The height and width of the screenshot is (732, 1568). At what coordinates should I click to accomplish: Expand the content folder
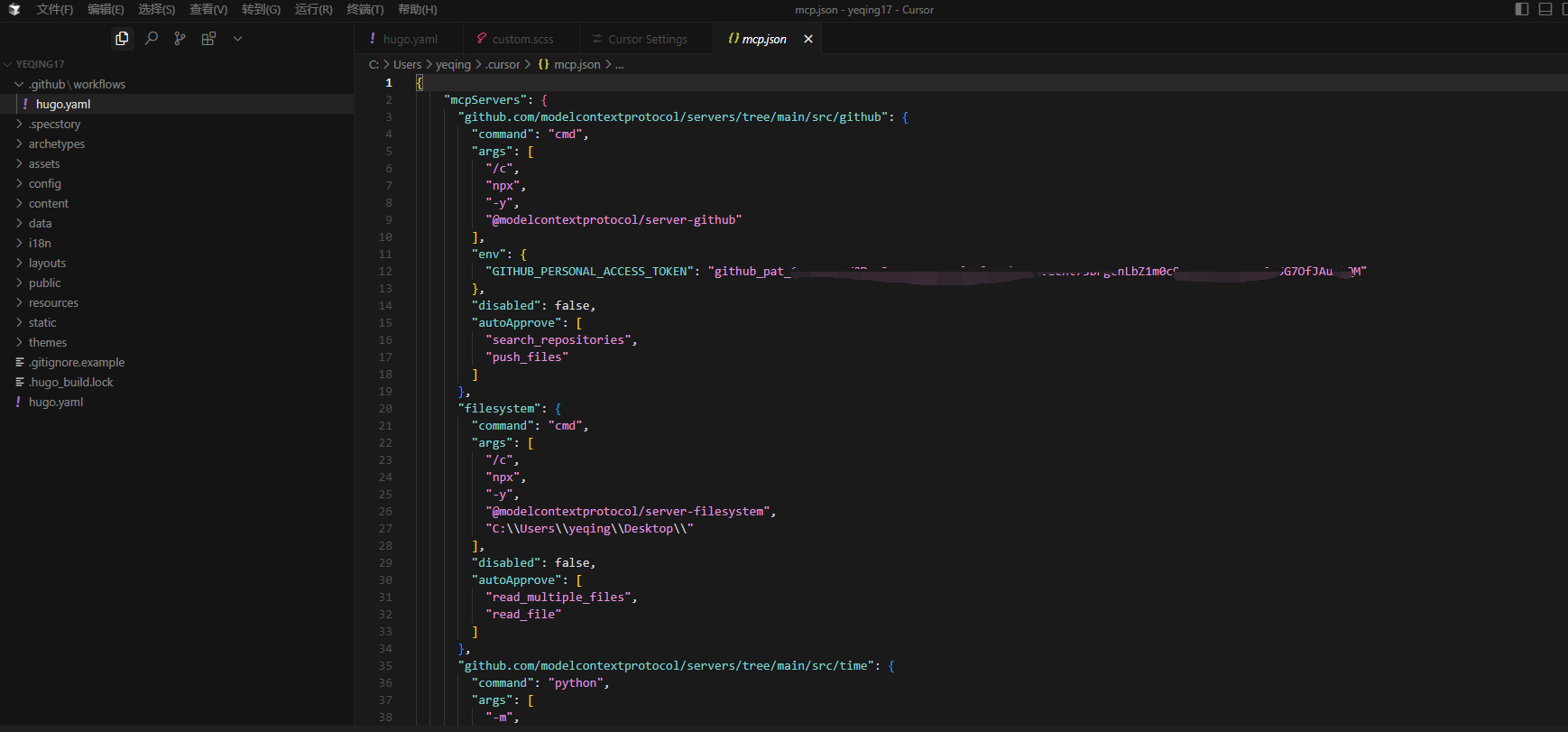177,203
